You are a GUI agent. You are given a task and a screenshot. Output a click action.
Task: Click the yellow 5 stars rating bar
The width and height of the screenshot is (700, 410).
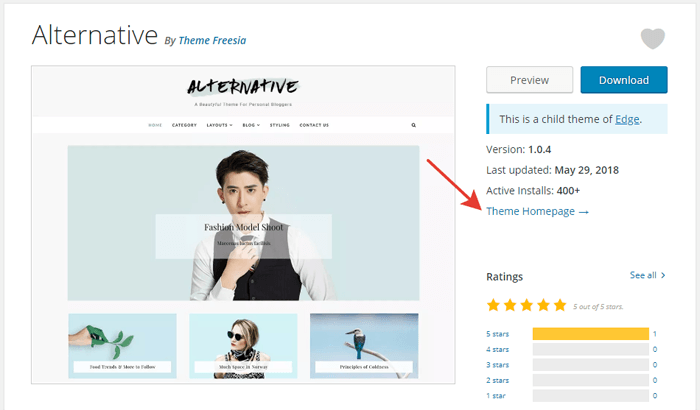coord(591,334)
